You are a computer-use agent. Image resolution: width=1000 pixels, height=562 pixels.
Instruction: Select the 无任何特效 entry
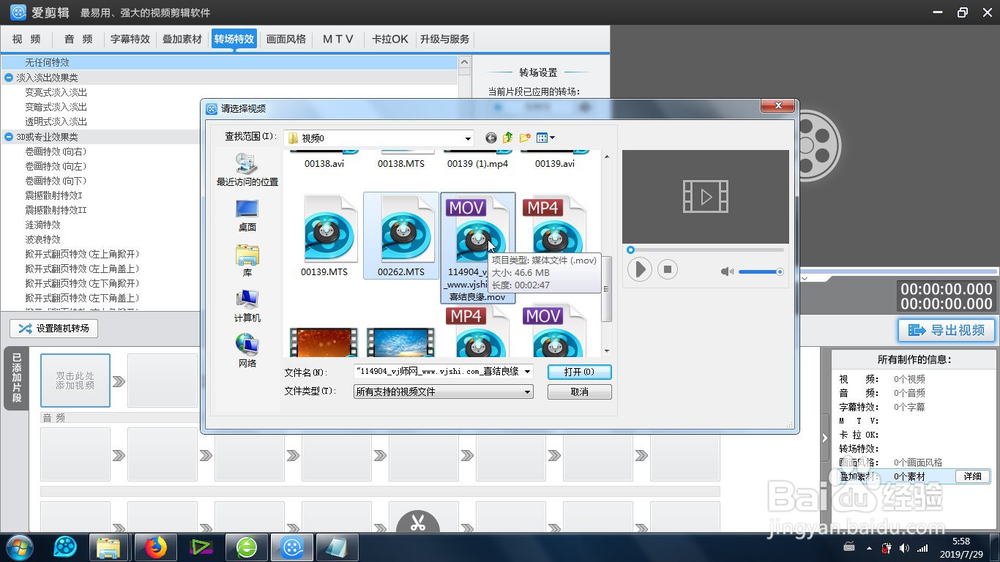(x=229, y=62)
